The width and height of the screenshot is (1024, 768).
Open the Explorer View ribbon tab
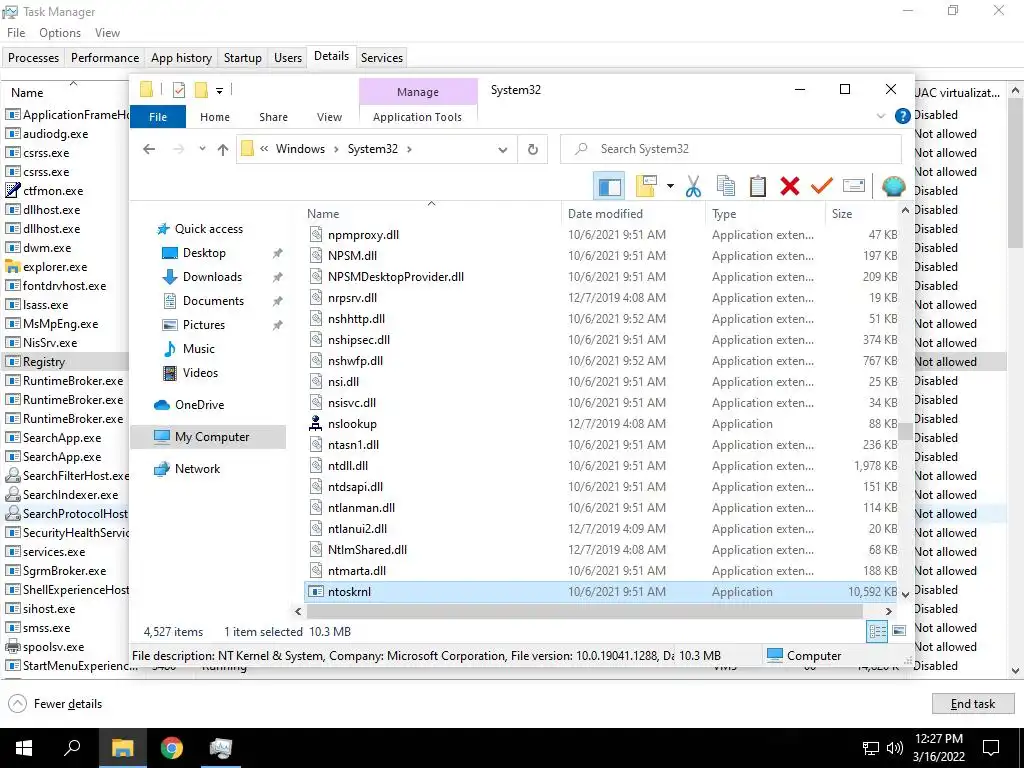pyautogui.click(x=329, y=117)
